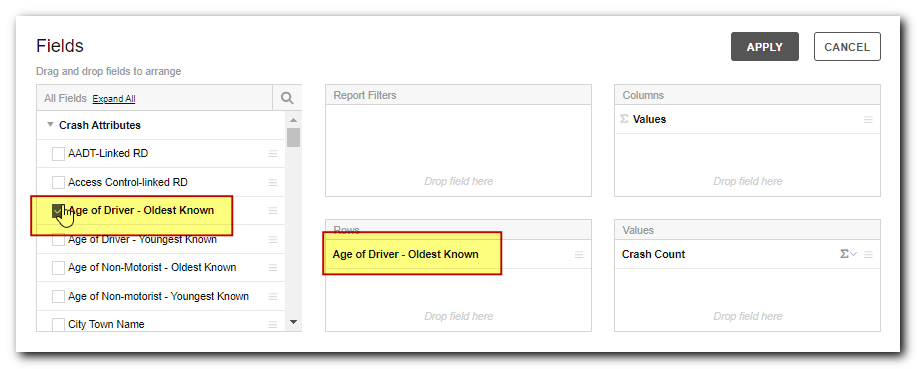Collapse the Crash Attributes group
The width and height of the screenshot is (917, 369).
(50, 125)
